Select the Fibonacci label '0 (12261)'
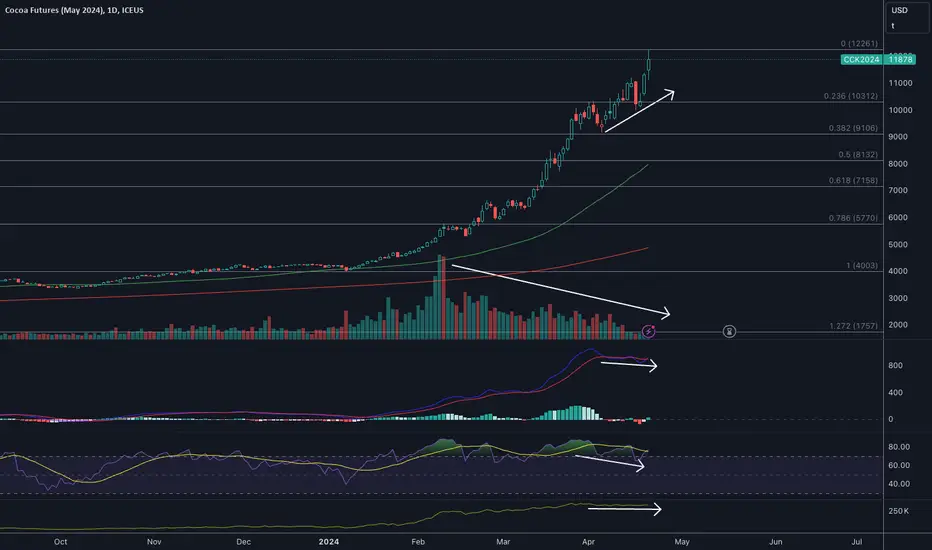 pyautogui.click(x=859, y=43)
